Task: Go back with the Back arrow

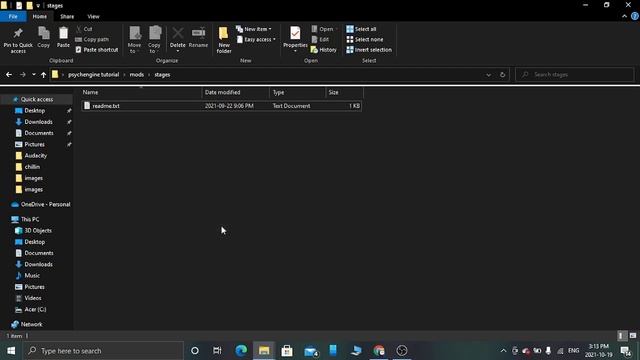Action: pyautogui.click(x=9, y=75)
